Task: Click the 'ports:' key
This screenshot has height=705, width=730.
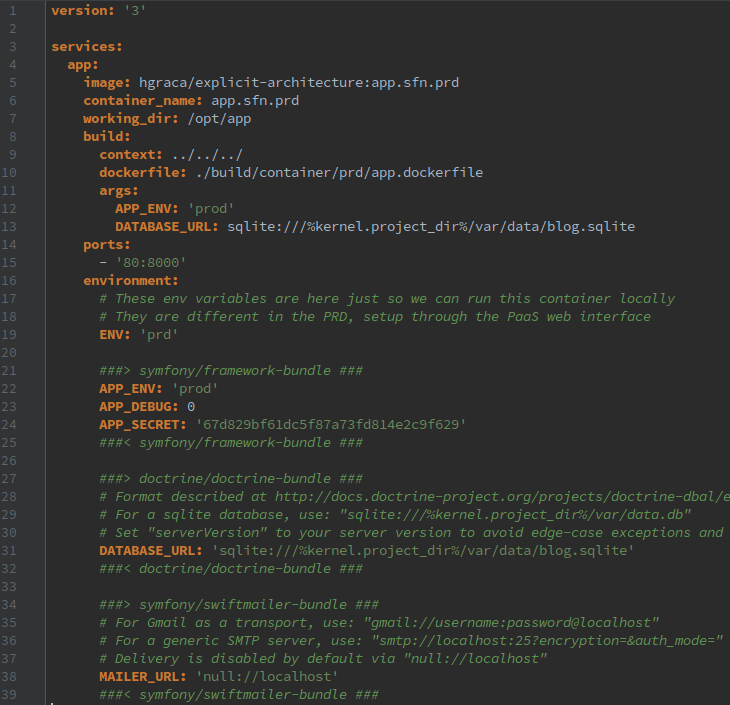Action: tap(107, 244)
